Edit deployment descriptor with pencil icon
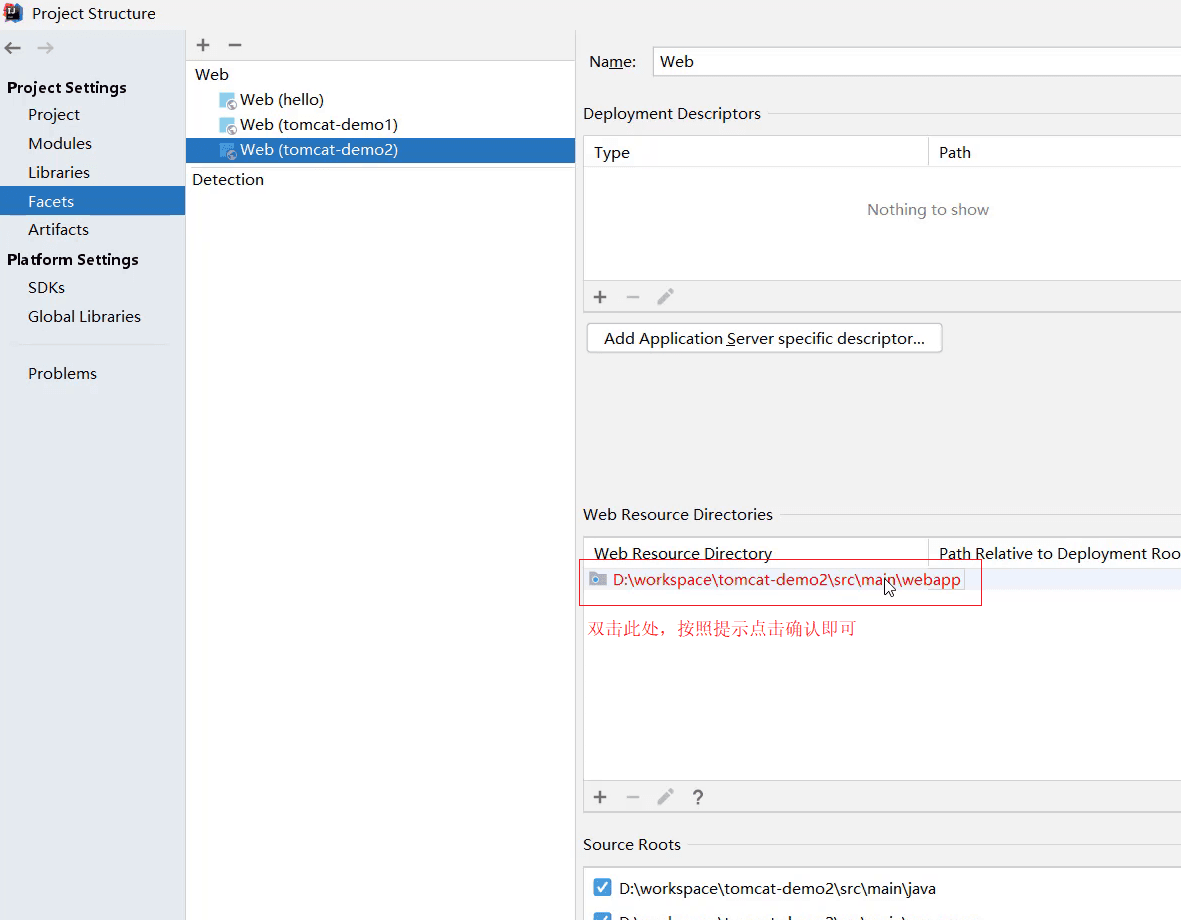This screenshot has width=1181, height=920. [x=665, y=297]
